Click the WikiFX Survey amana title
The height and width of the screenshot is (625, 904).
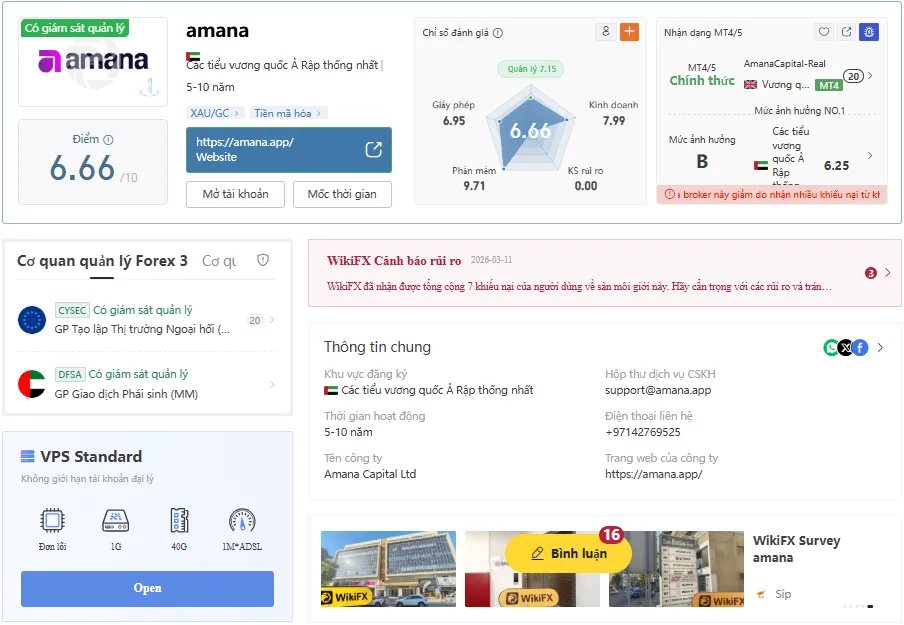click(x=796, y=549)
